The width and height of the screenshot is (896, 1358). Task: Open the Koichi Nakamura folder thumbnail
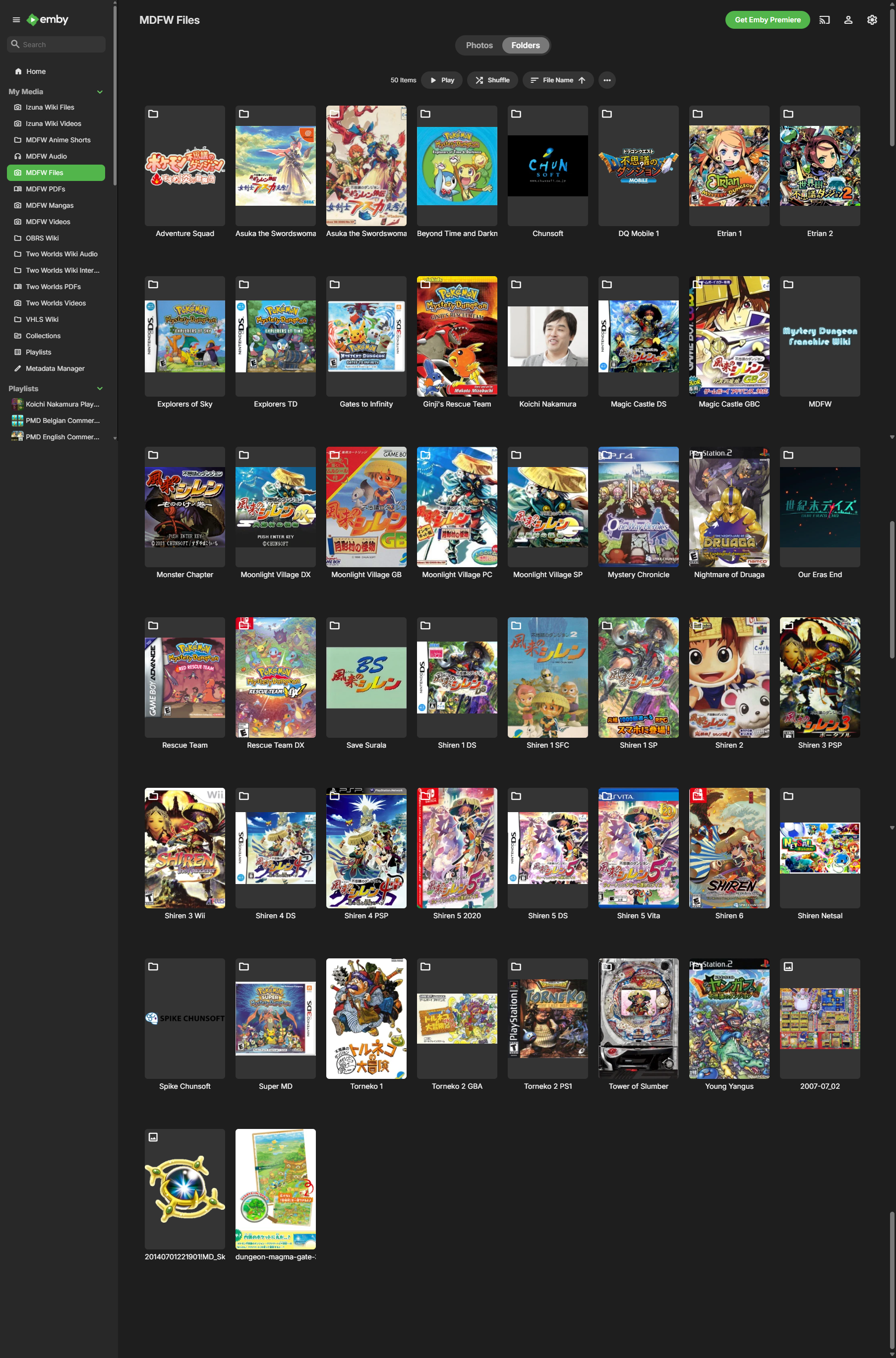pyautogui.click(x=547, y=337)
